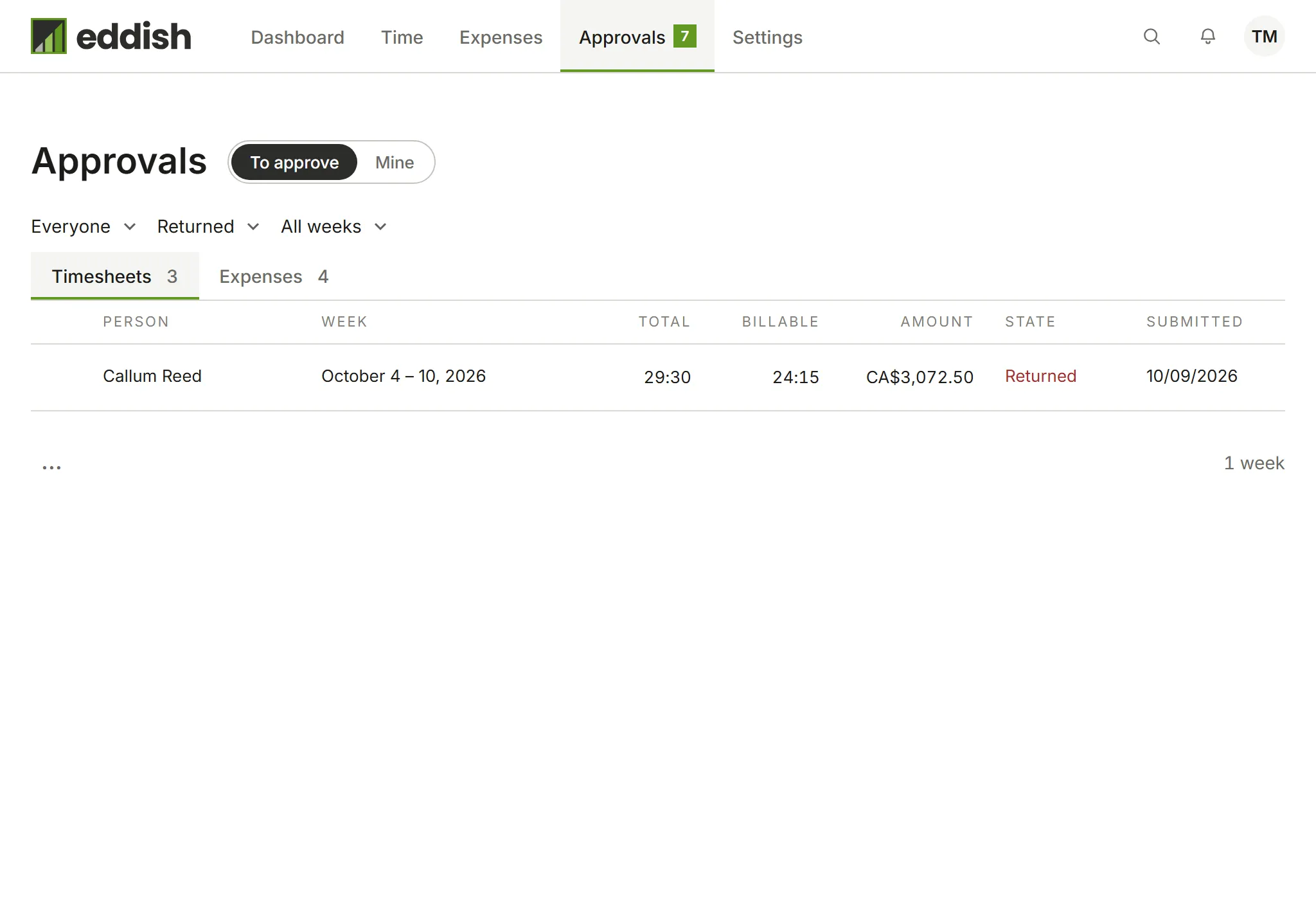Open the Approvals nav tab

pos(637,36)
